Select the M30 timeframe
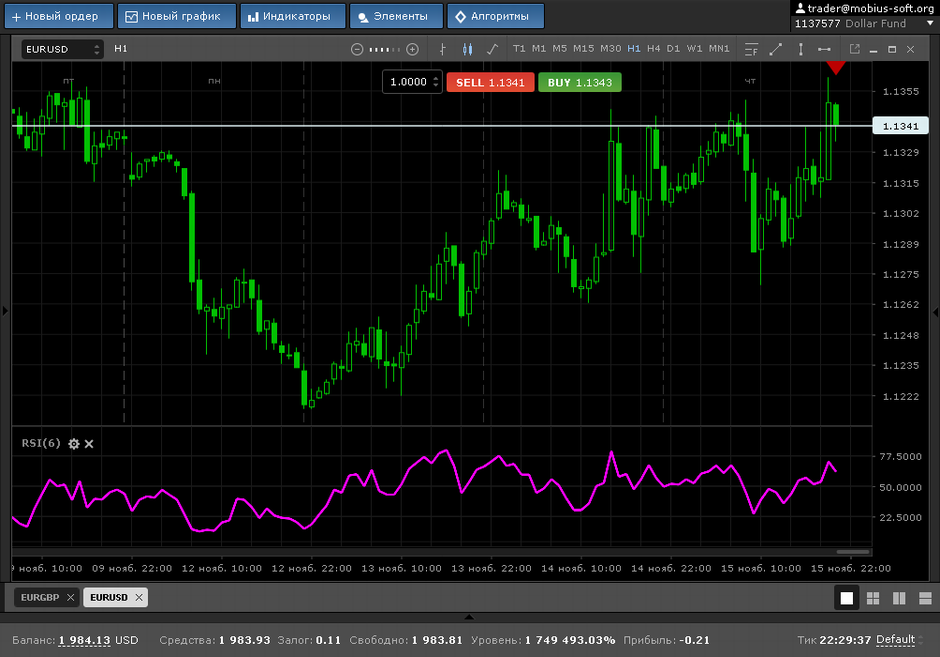 coord(610,49)
